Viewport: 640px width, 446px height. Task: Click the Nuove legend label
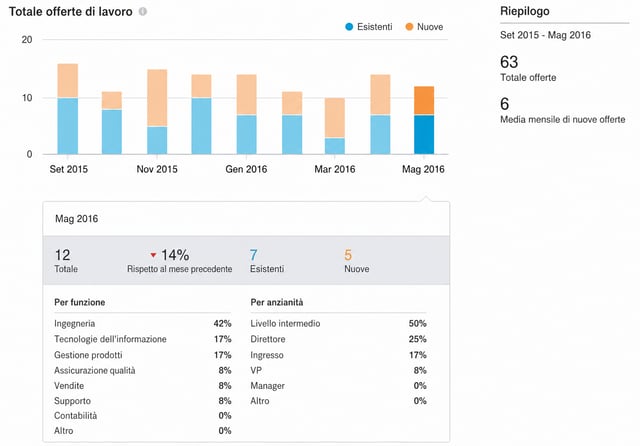pos(430,27)
